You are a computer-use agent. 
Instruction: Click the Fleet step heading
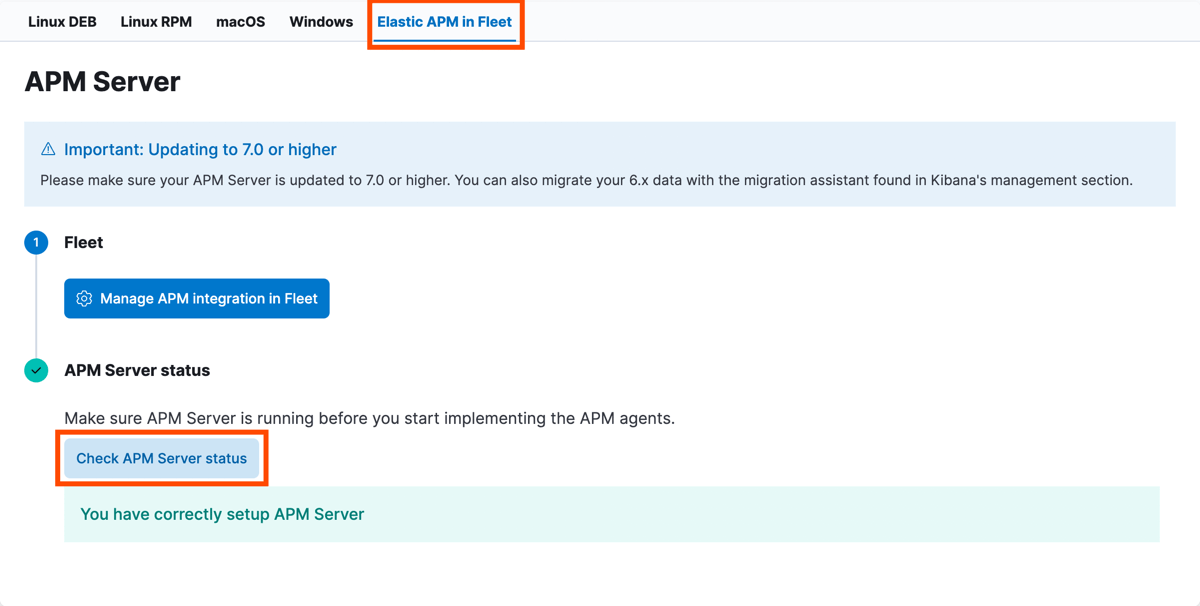(x=84, y=242)
